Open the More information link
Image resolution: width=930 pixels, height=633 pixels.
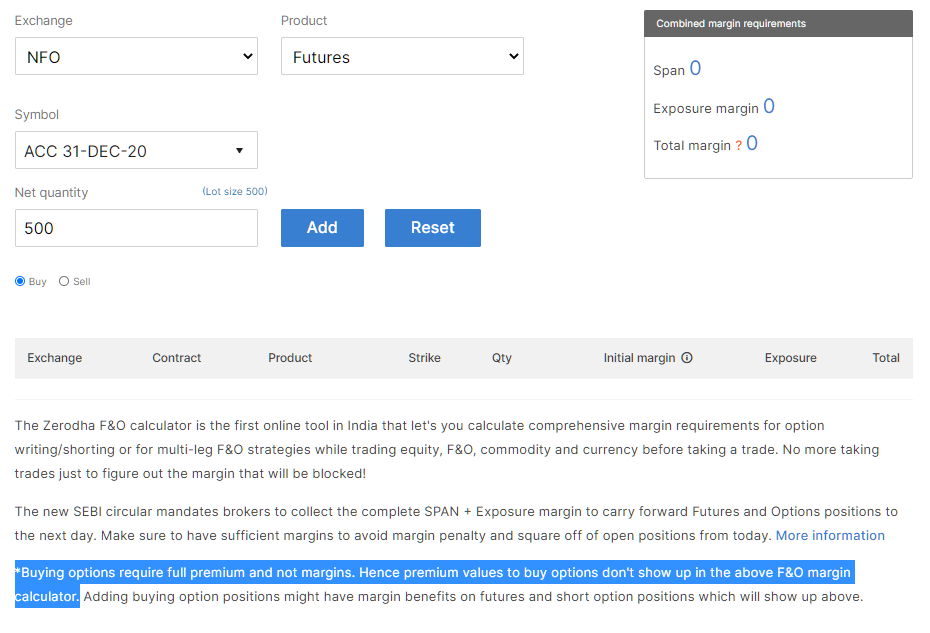[830, 536]
